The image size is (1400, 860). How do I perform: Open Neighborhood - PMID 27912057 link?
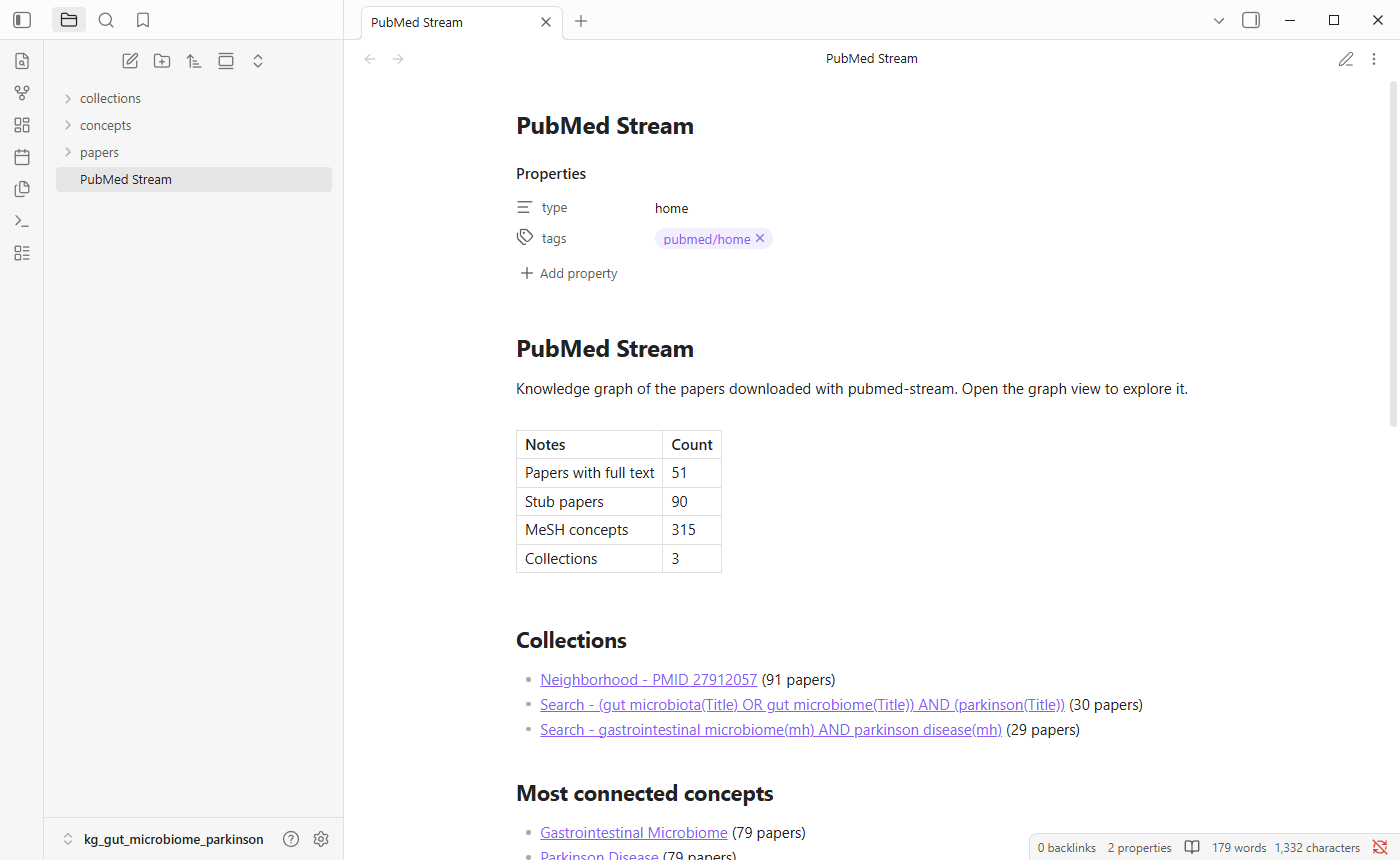coord(648,679)
